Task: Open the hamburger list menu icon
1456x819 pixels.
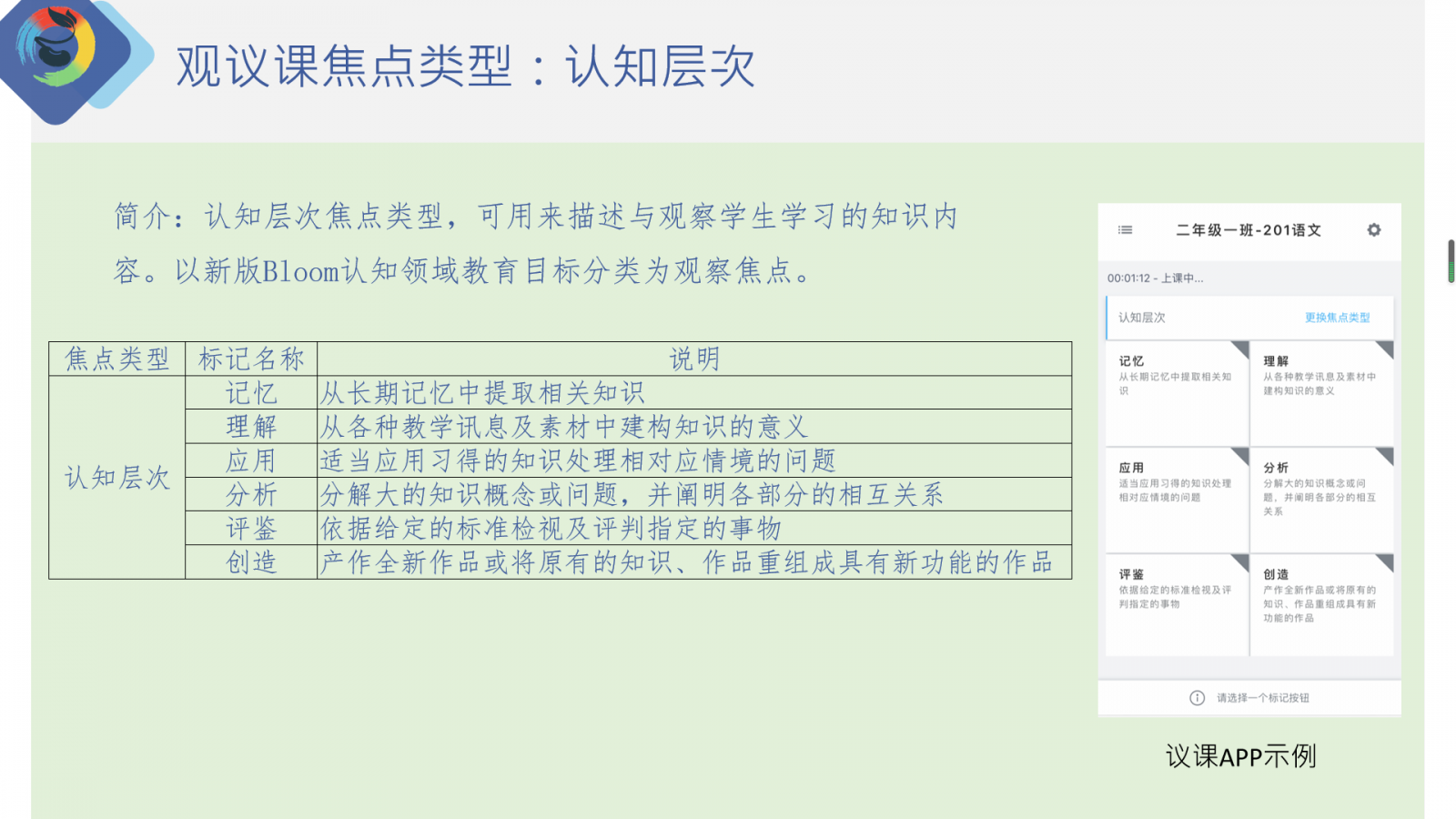Action: pos(1126,230)
